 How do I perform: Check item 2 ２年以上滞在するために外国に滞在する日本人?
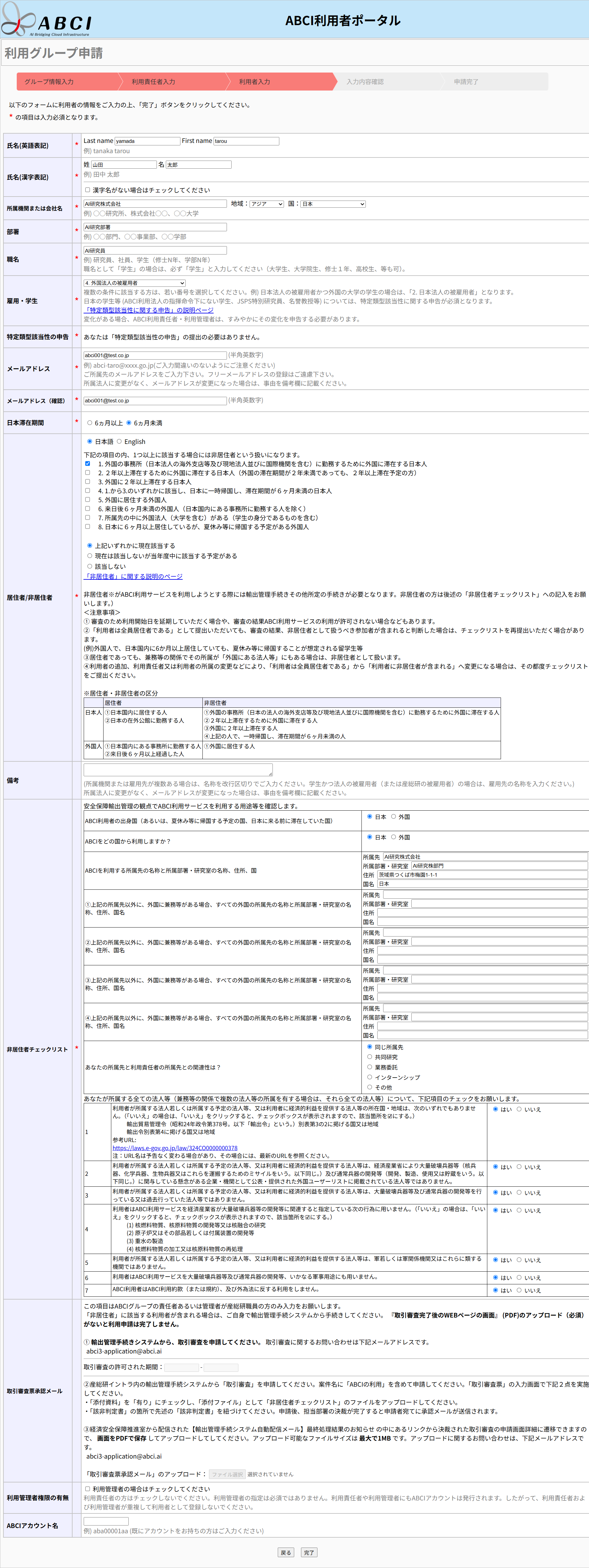click(88, 473)
